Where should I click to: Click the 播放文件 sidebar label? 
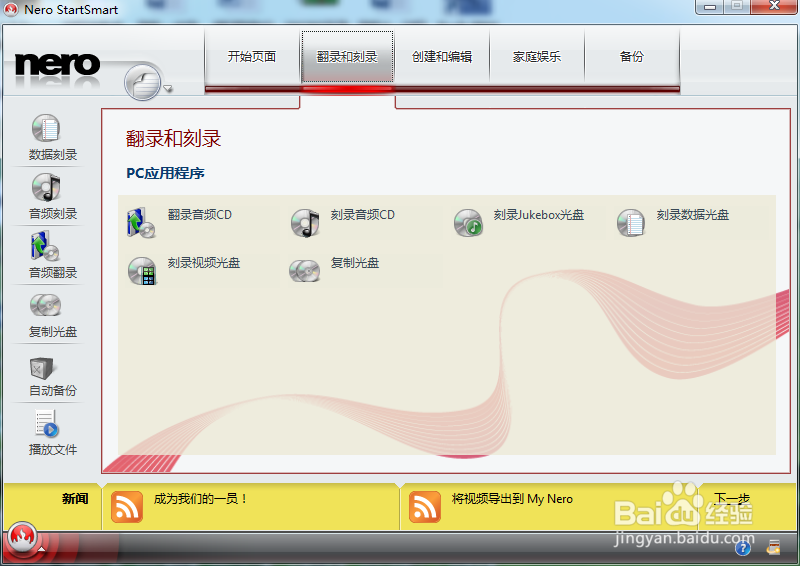click(53, 450)
